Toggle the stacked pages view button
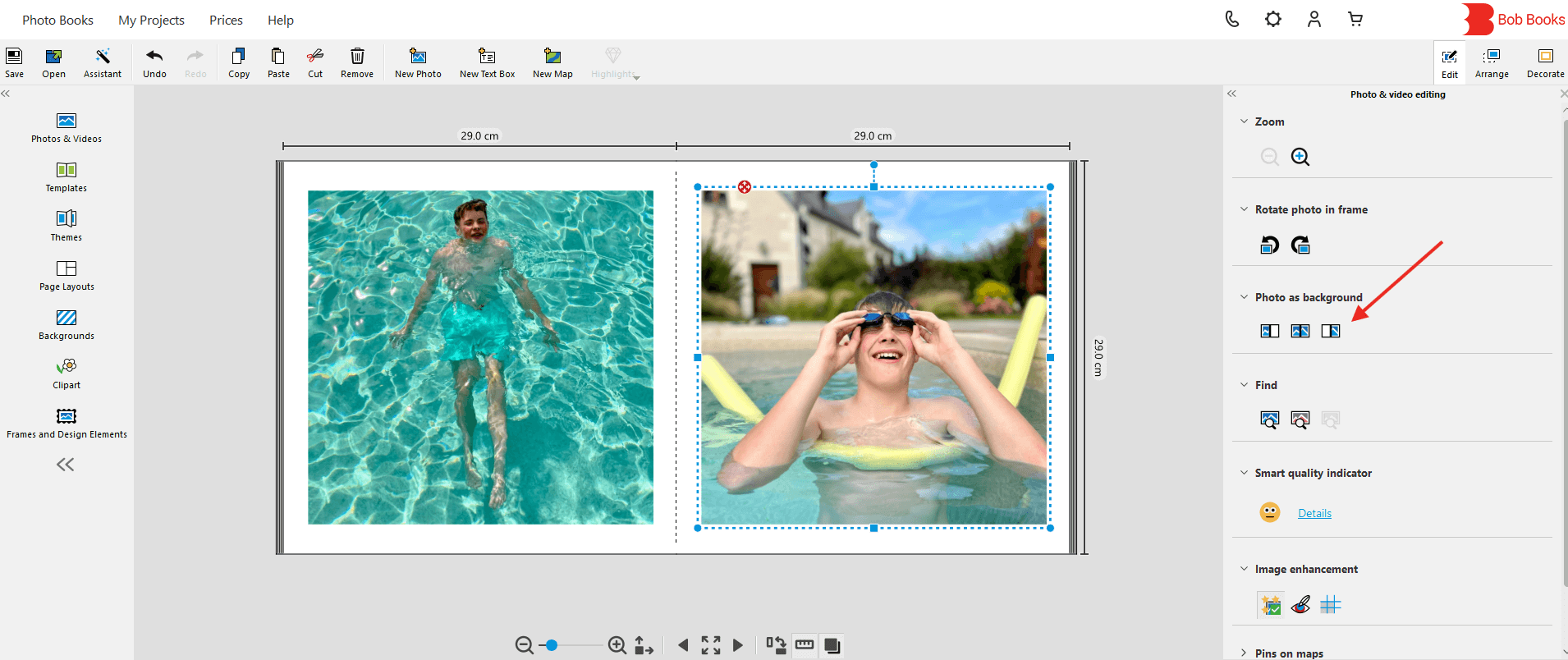The width and height of the screenshot is (1568, 660). [x=832, y=645]
